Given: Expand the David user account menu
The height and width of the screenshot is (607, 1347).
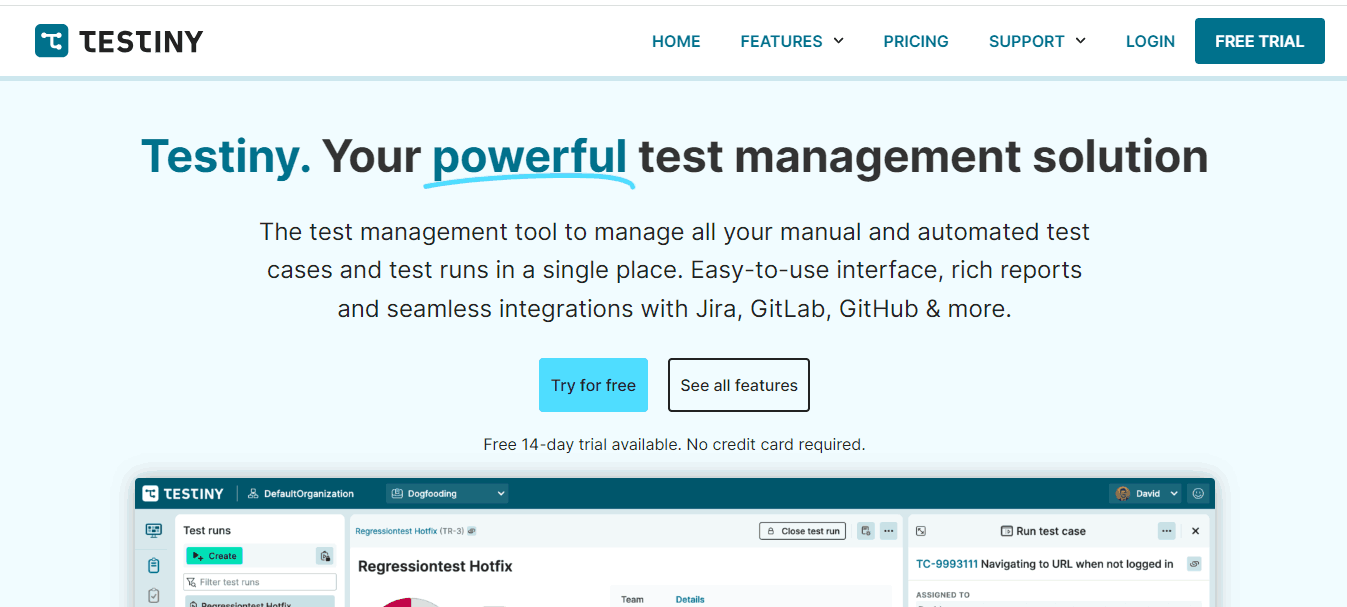Looking at the screenshot, I should tap(1147, 493).
